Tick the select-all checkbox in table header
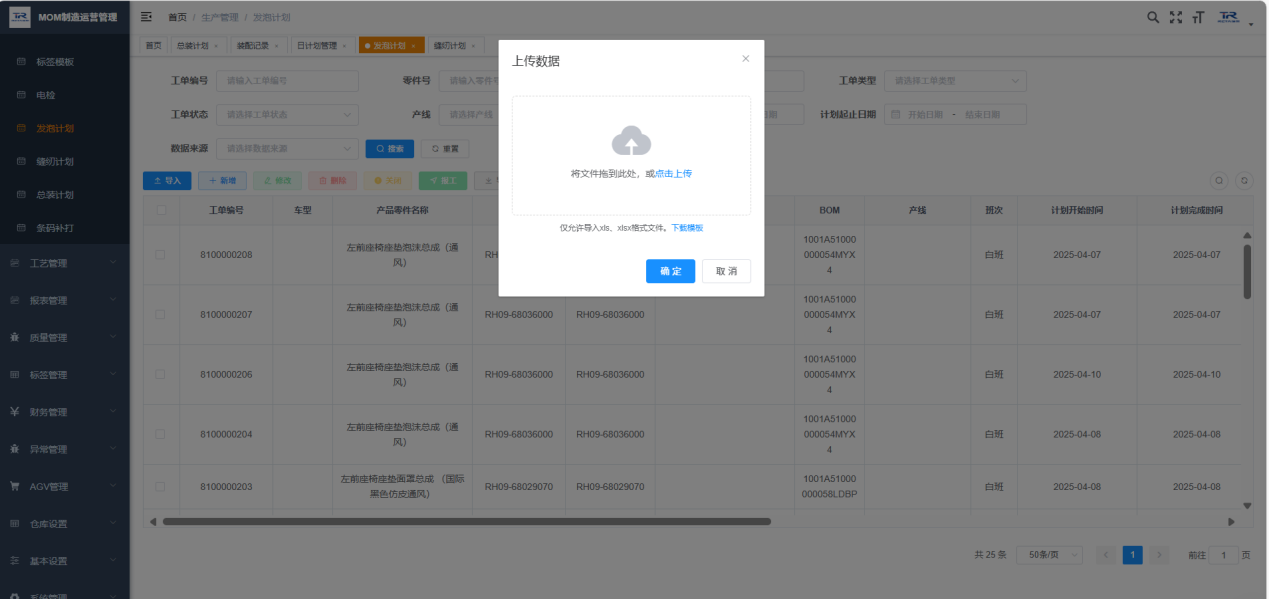 click(x=160, y=211)
